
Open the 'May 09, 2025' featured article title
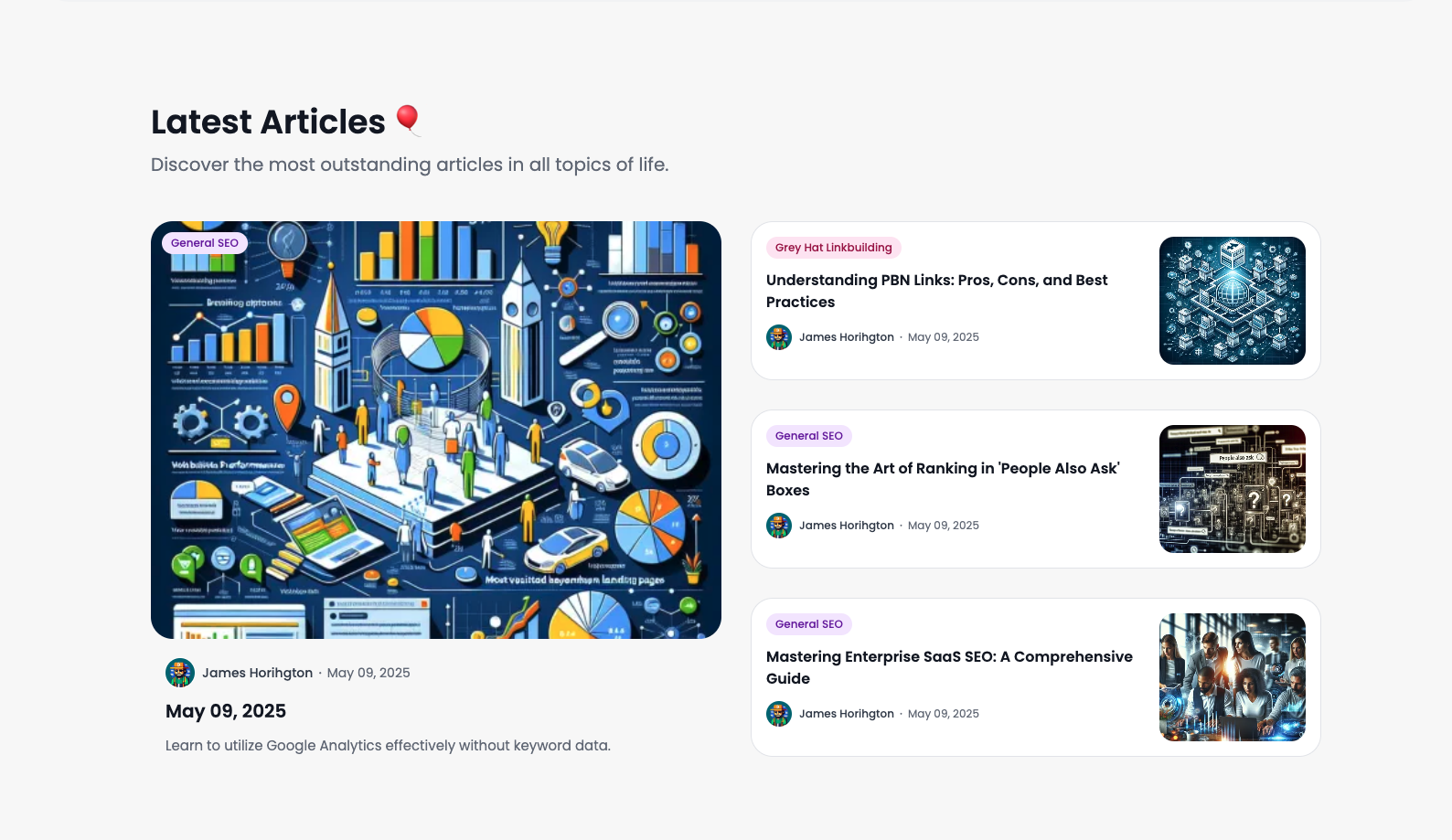tap(226, 711)
